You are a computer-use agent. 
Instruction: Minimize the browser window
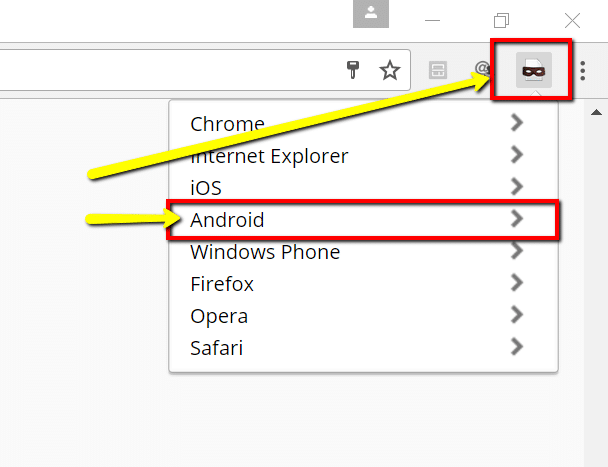tap(432, 20)
